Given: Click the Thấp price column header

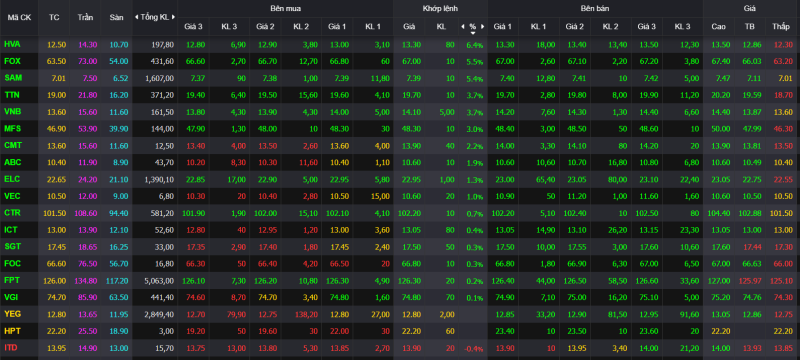Looking at the screenshot, I should coord(780,26).
